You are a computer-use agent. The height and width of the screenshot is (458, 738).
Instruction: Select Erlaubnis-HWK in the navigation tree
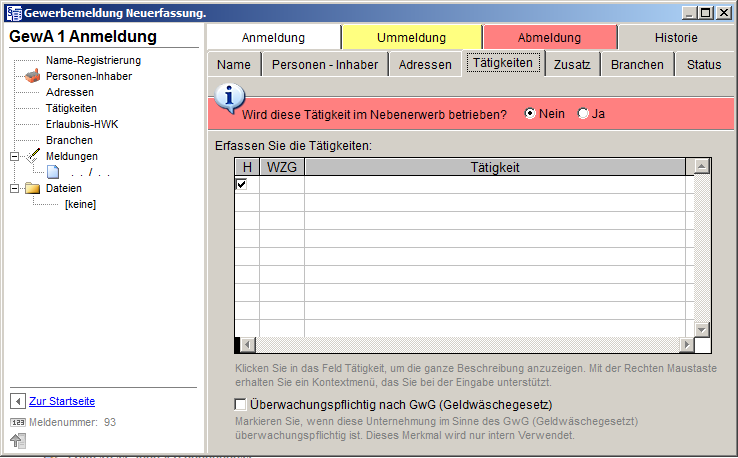(x=80, y=124)
